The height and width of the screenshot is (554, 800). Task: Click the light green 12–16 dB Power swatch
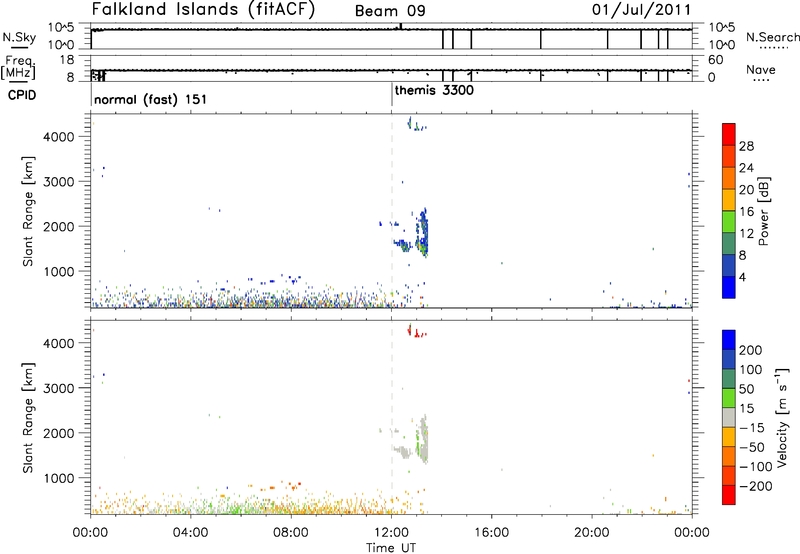point(729,221)
